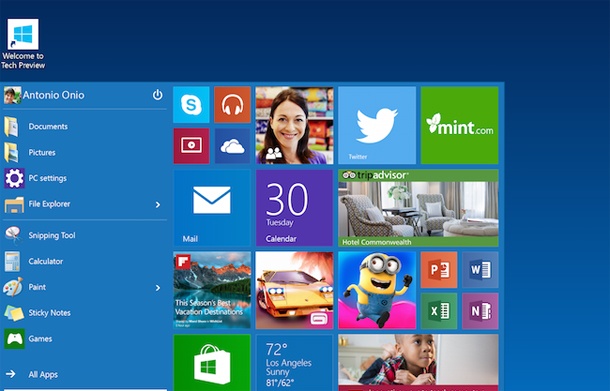Launch Calculator from Start menu

pos(85,261)
